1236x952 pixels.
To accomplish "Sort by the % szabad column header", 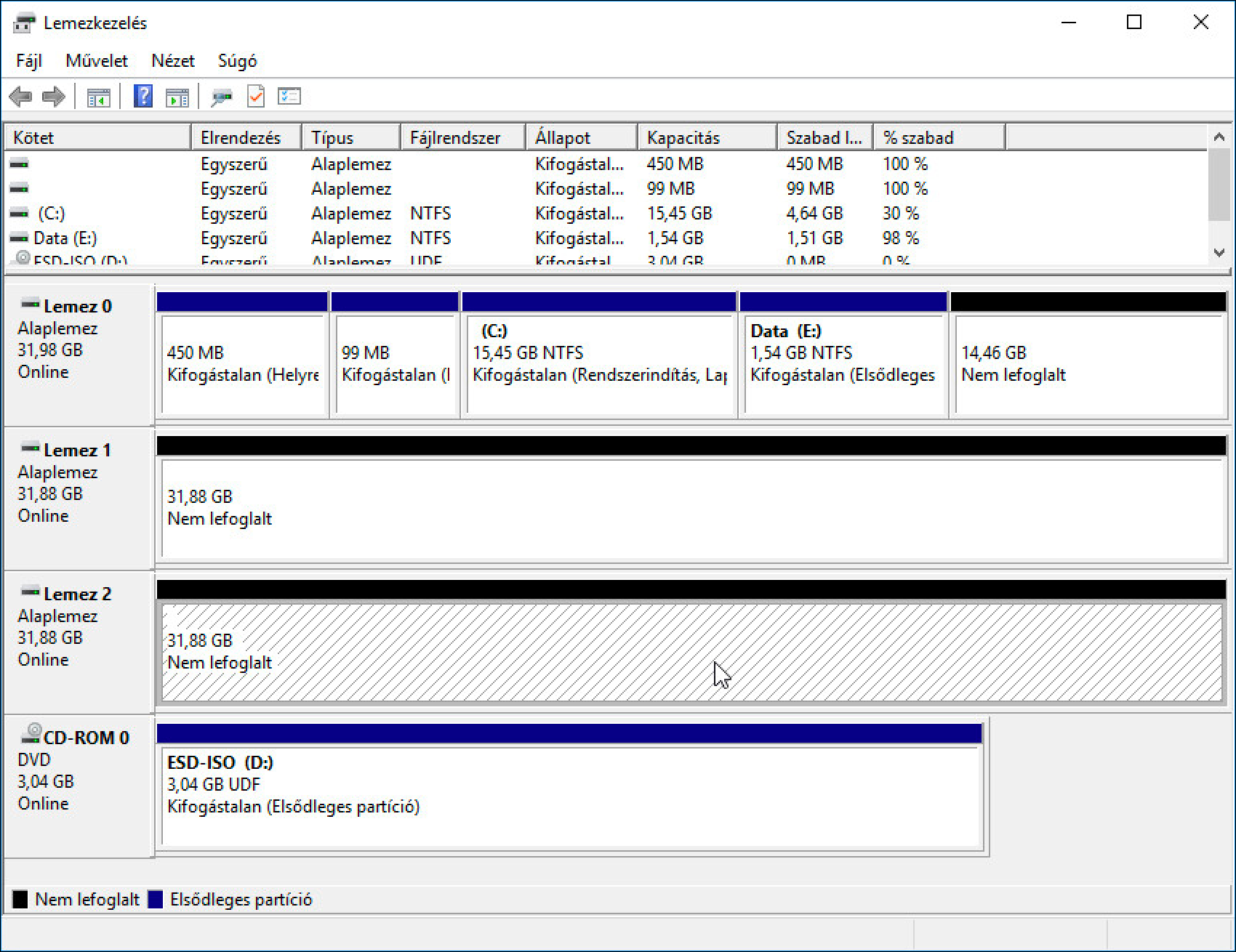I will [939, 137].
